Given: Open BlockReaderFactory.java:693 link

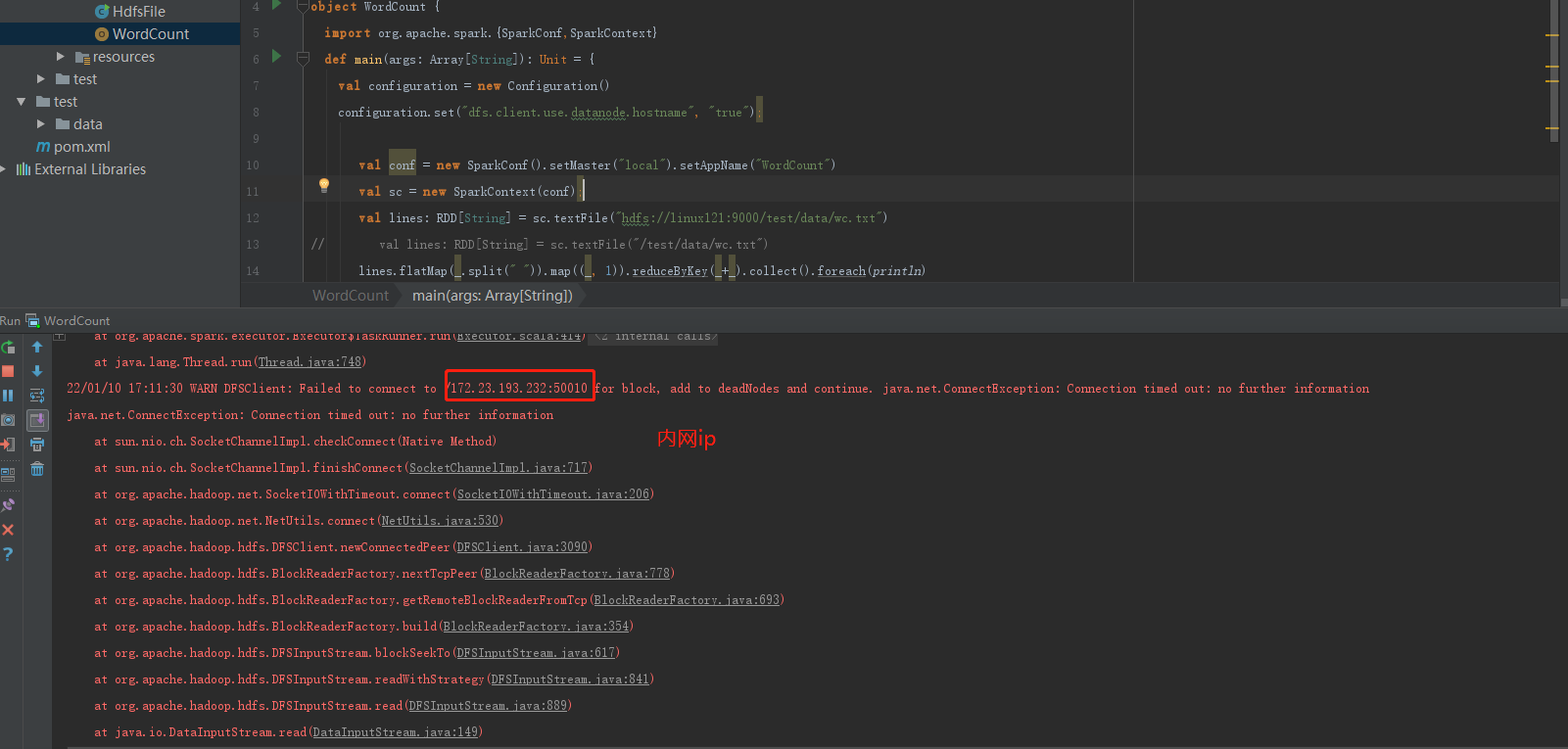Looking at the screenshot, I should 687,600.
